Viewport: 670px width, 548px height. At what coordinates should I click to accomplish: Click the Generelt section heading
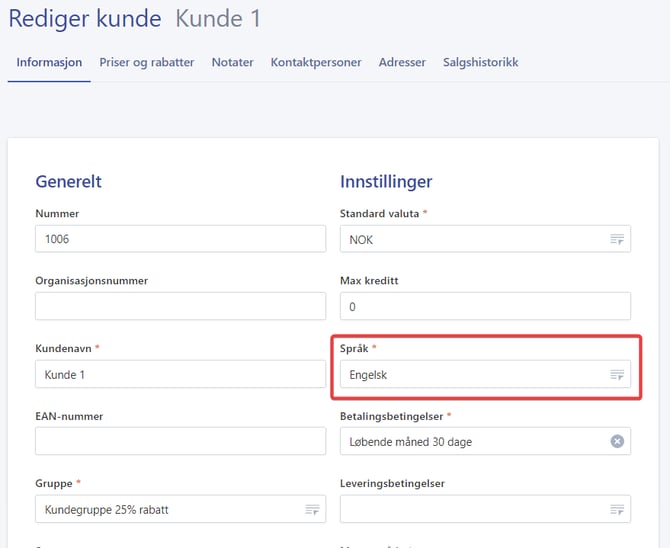[68, 182]
